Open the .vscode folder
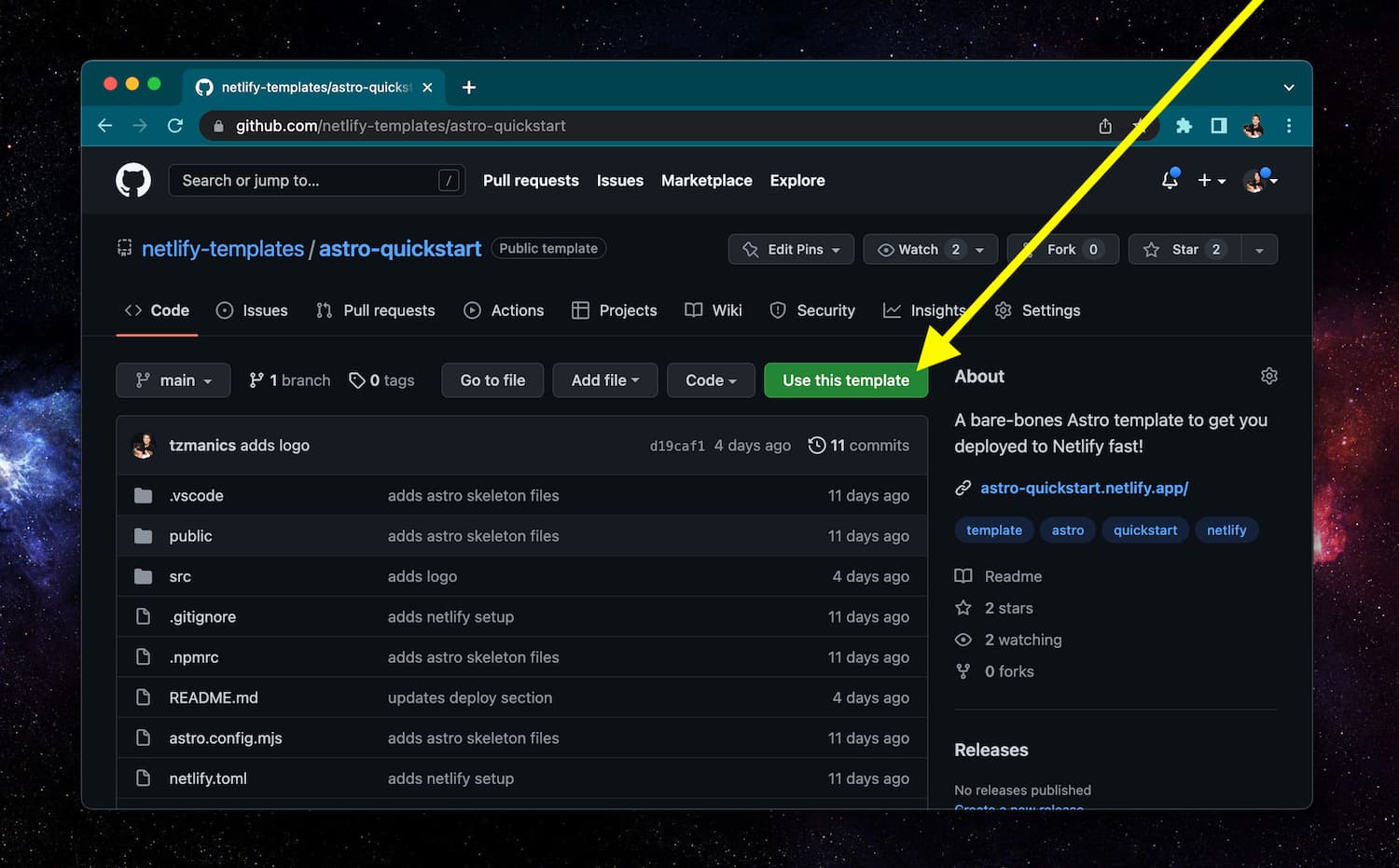Screen dimensions: 1399x868 click(x=196, y=496)
